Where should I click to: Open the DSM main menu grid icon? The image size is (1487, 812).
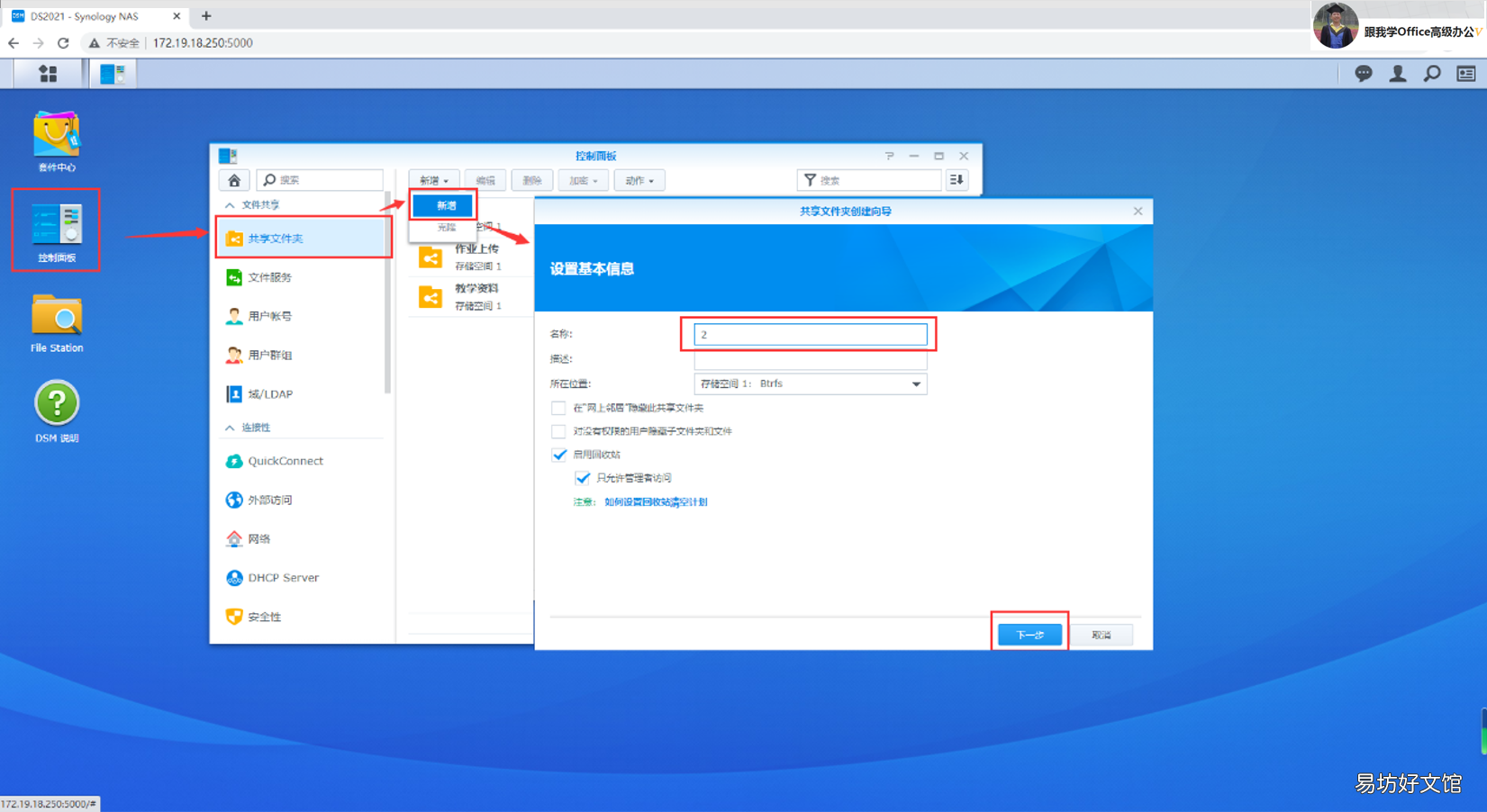[x=48, y=74]
